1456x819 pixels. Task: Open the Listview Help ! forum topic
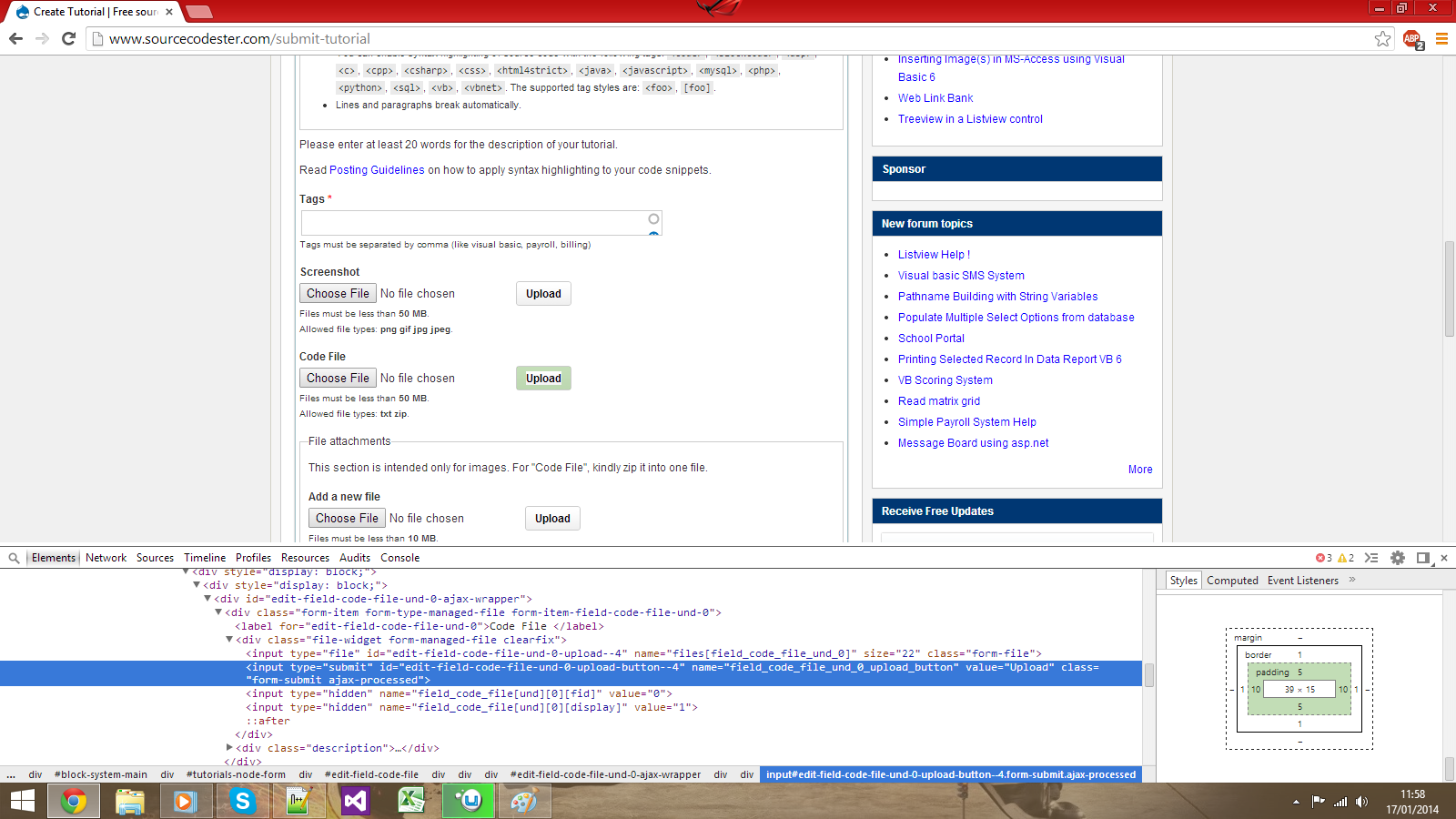(934, 255)
